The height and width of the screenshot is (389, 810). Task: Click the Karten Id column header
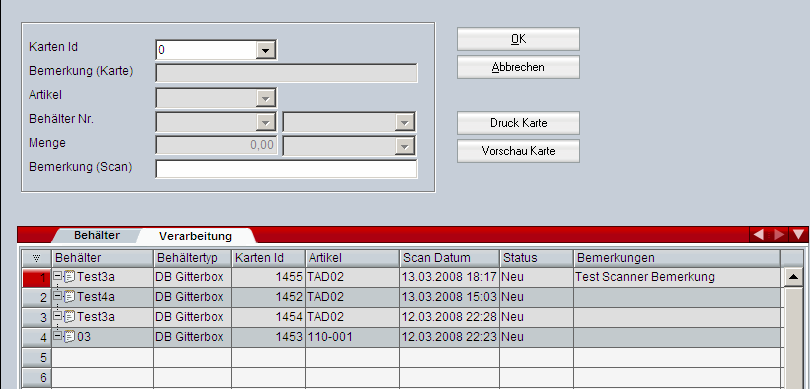point(269,258)
